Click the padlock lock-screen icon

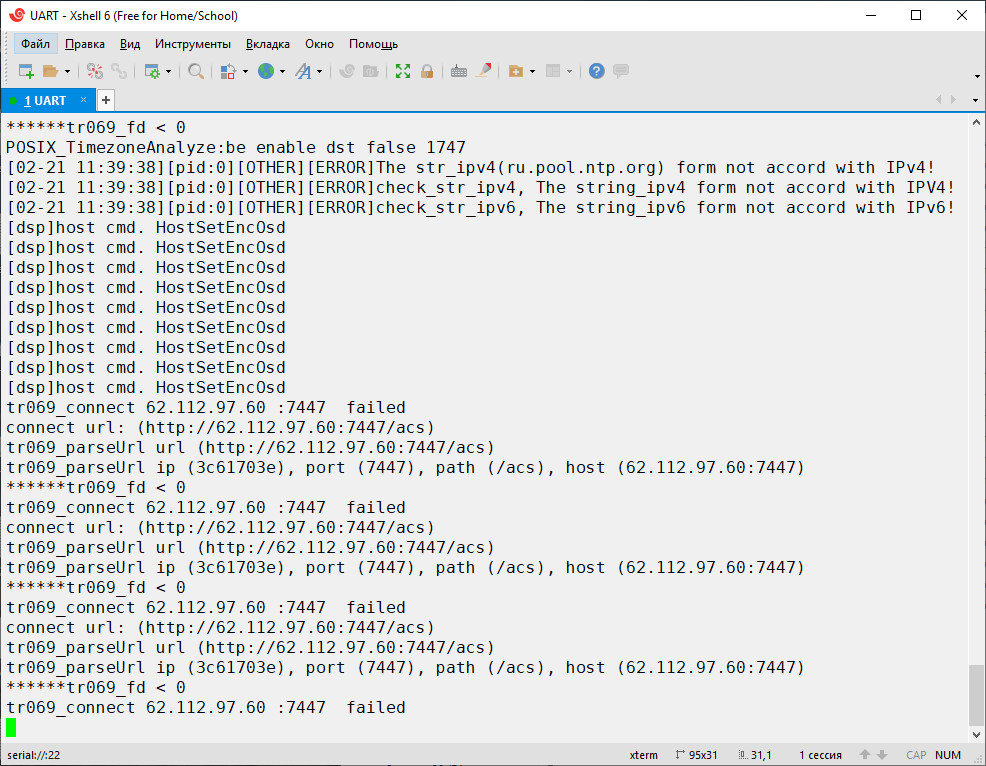click(427, 71)
